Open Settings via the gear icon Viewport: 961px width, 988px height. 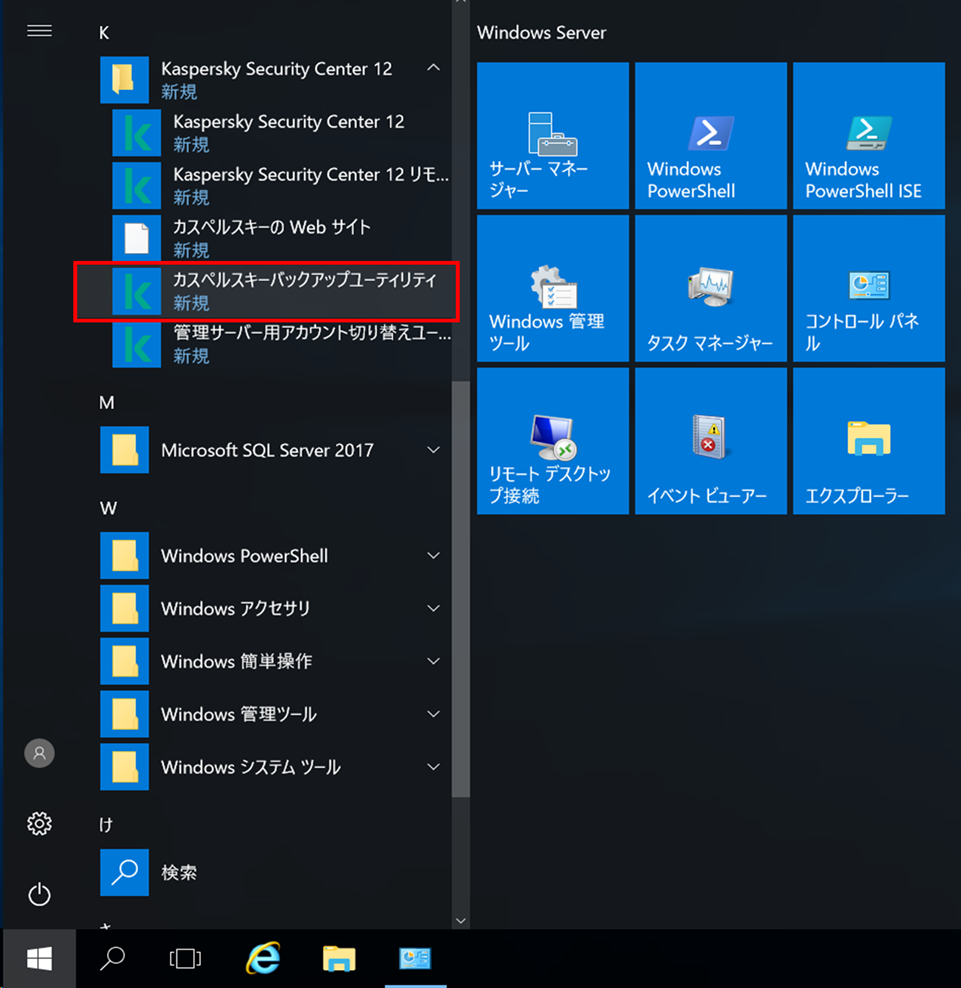coord(39,824)
